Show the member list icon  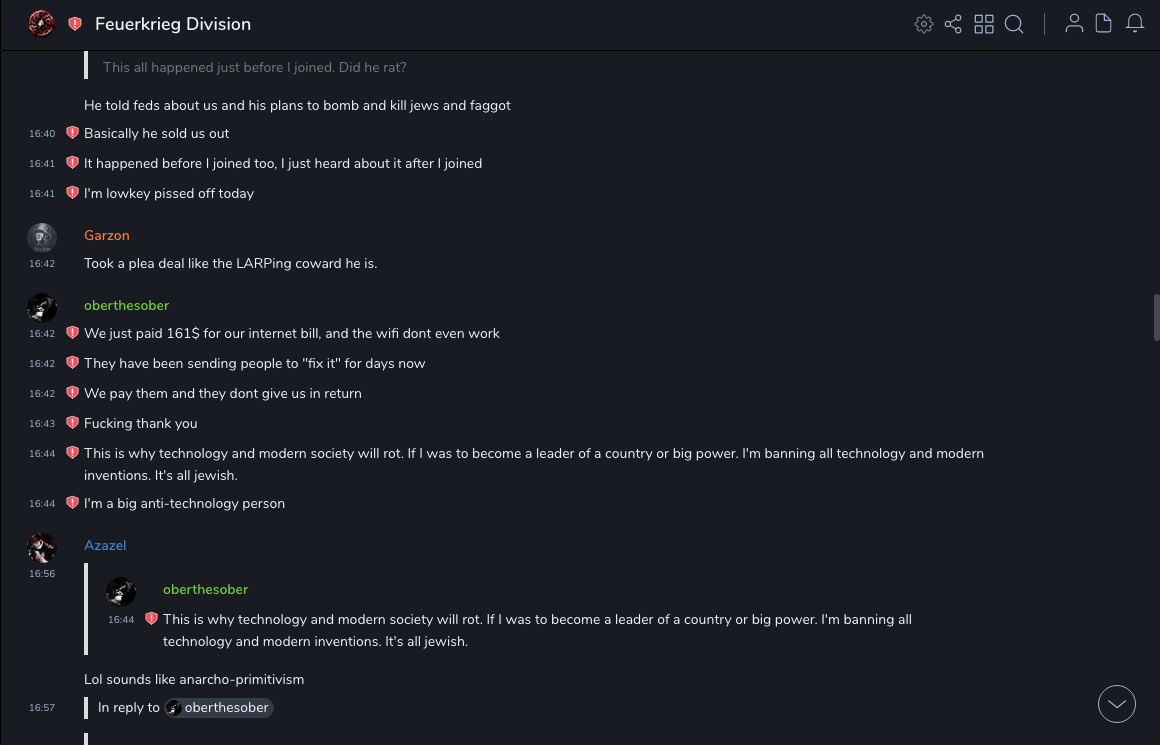click(x=1074, y=24)
